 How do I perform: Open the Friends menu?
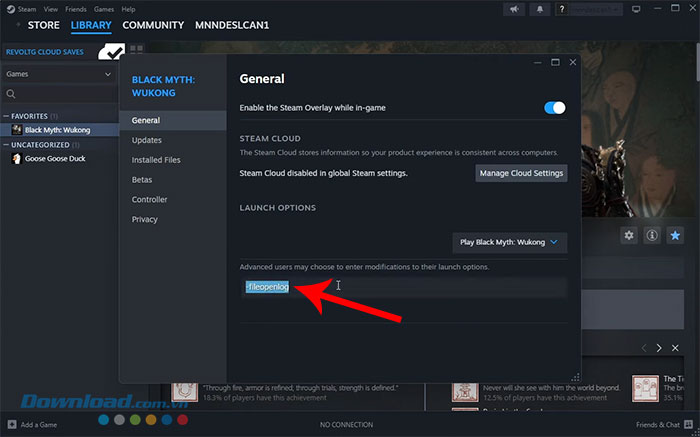tap(76, 9)
